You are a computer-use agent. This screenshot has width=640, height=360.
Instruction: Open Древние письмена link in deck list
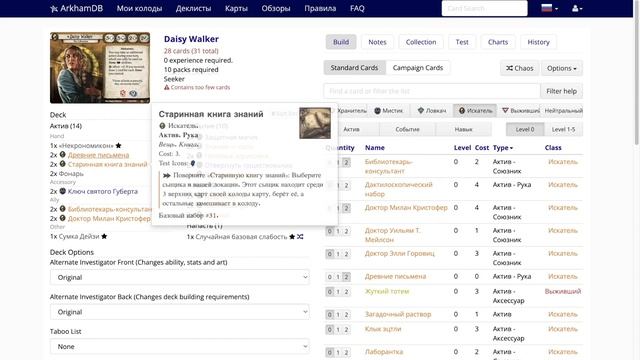[x=98, y=155]
